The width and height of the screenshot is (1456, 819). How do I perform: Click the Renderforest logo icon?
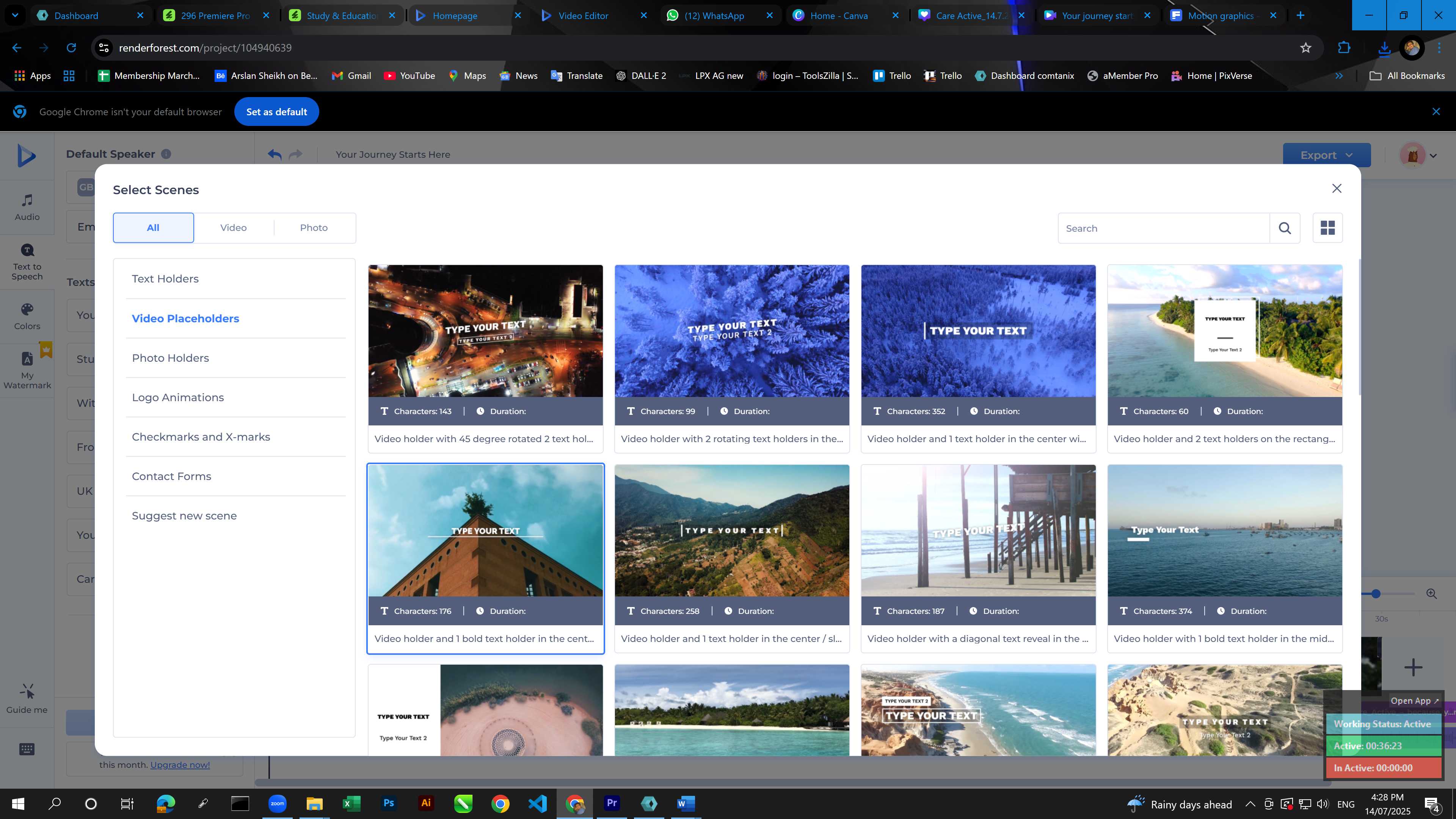[27, 155]
